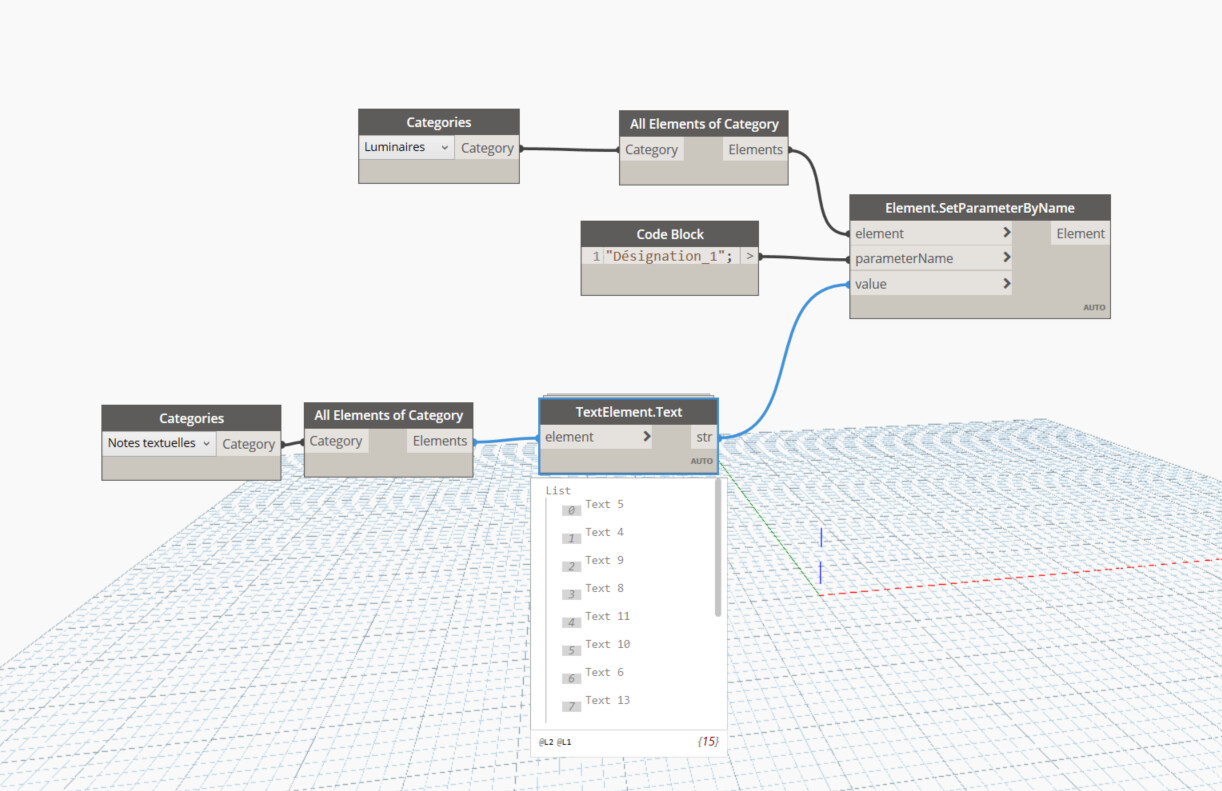Viewport: 1222px width, 791px height.
Task: Toggle AUTO lacing on Element.SetParameterByName
Action: coord(1095,309)
